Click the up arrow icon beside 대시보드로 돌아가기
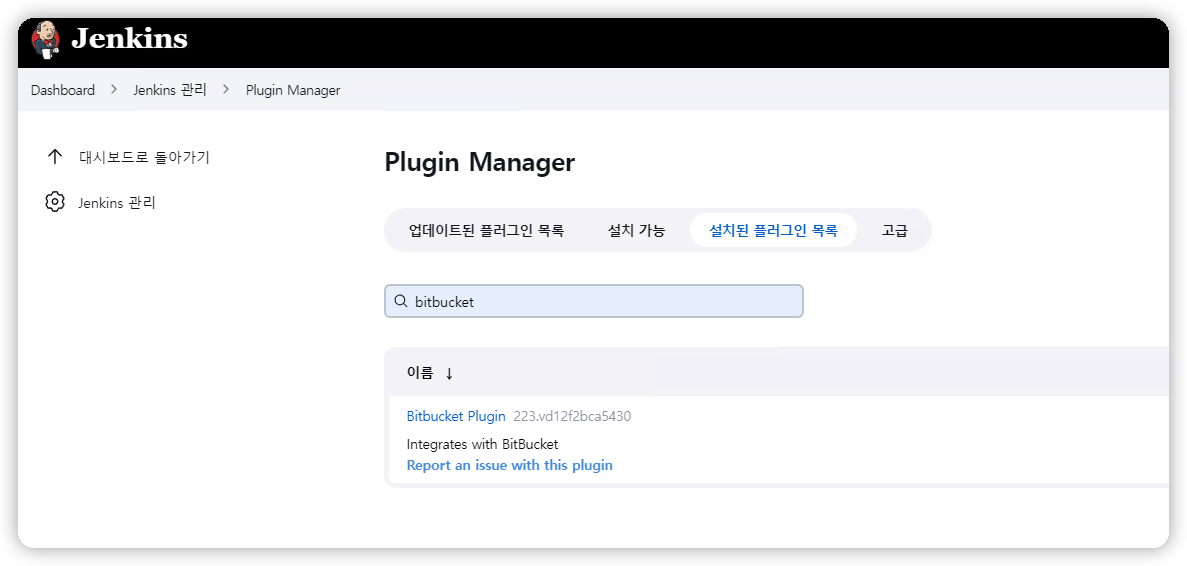Image resolution: width=1187 pixels, height=566 pixels. pos(55,157)
